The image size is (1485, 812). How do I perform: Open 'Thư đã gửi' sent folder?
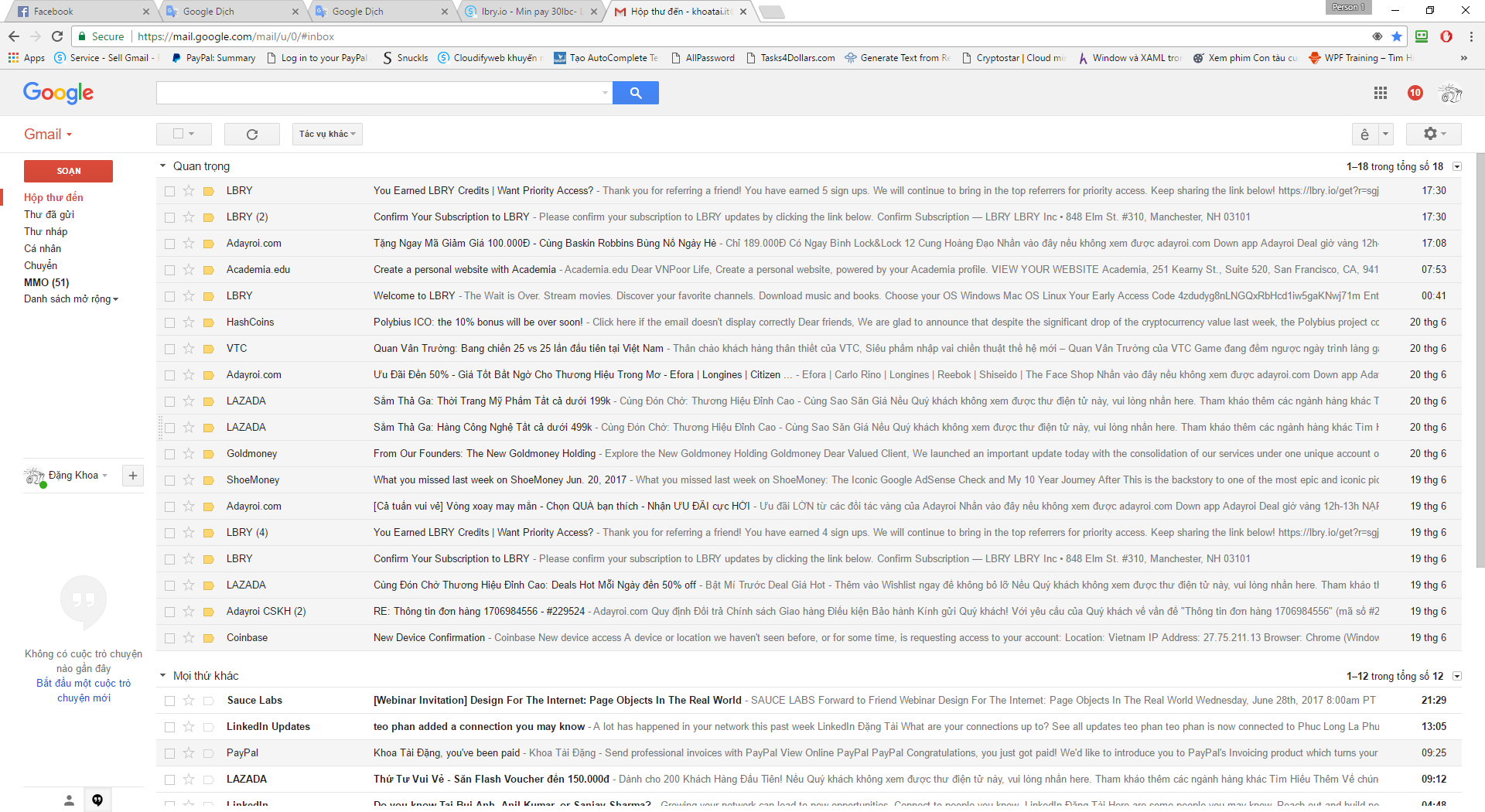[x=49, y=215]
